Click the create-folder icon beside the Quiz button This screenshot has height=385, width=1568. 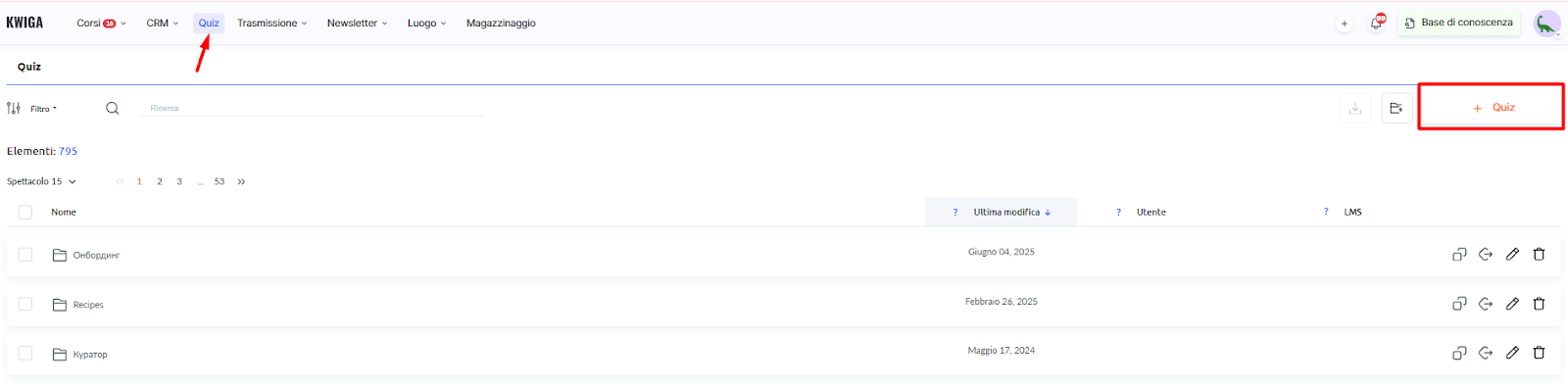click(x=1396, y=108)
